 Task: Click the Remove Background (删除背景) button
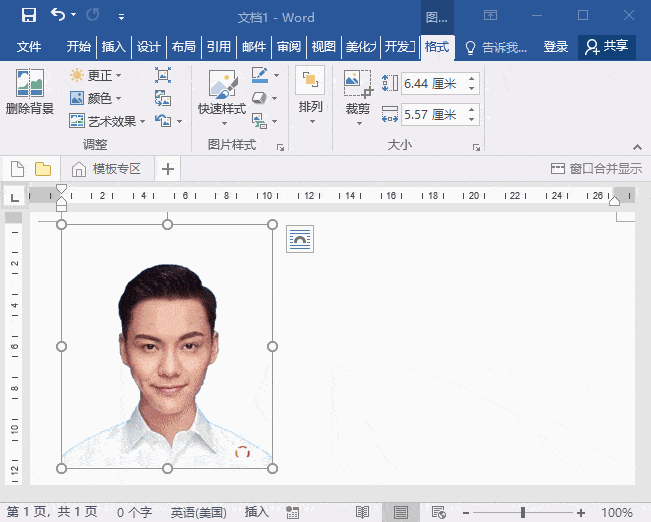(29, 93)
